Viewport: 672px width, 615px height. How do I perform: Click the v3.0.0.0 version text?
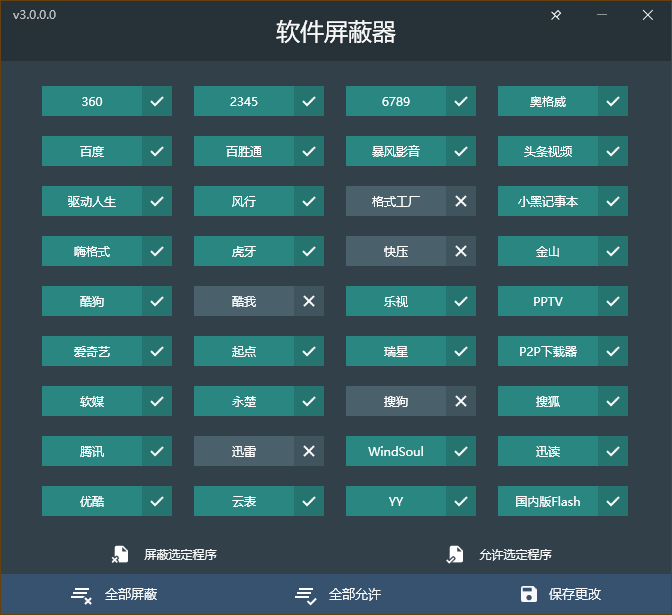pyautogui.click(x=34, y=15)
